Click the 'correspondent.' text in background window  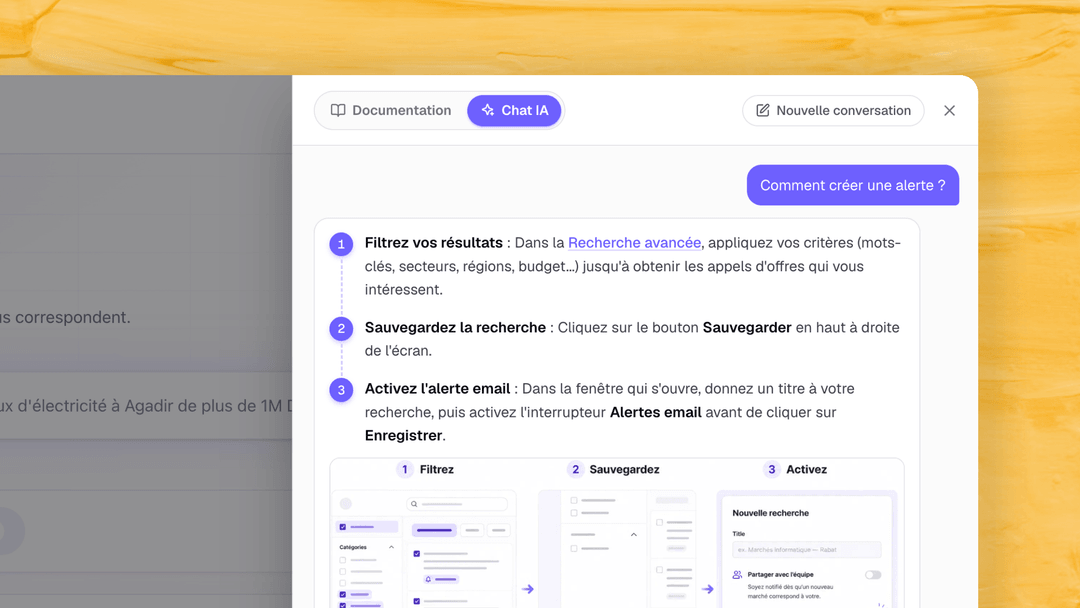(72, 317)
